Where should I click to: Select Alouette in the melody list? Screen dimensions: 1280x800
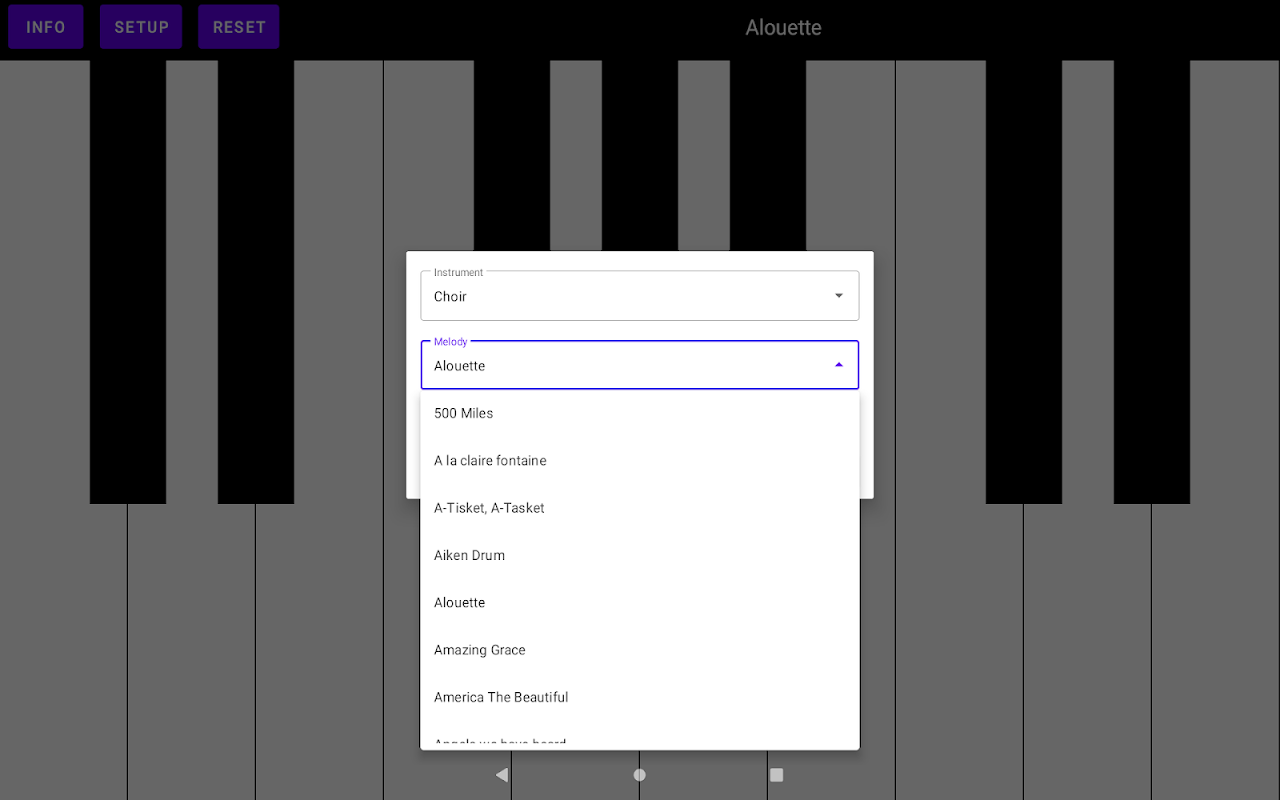[x=640, y=602]
